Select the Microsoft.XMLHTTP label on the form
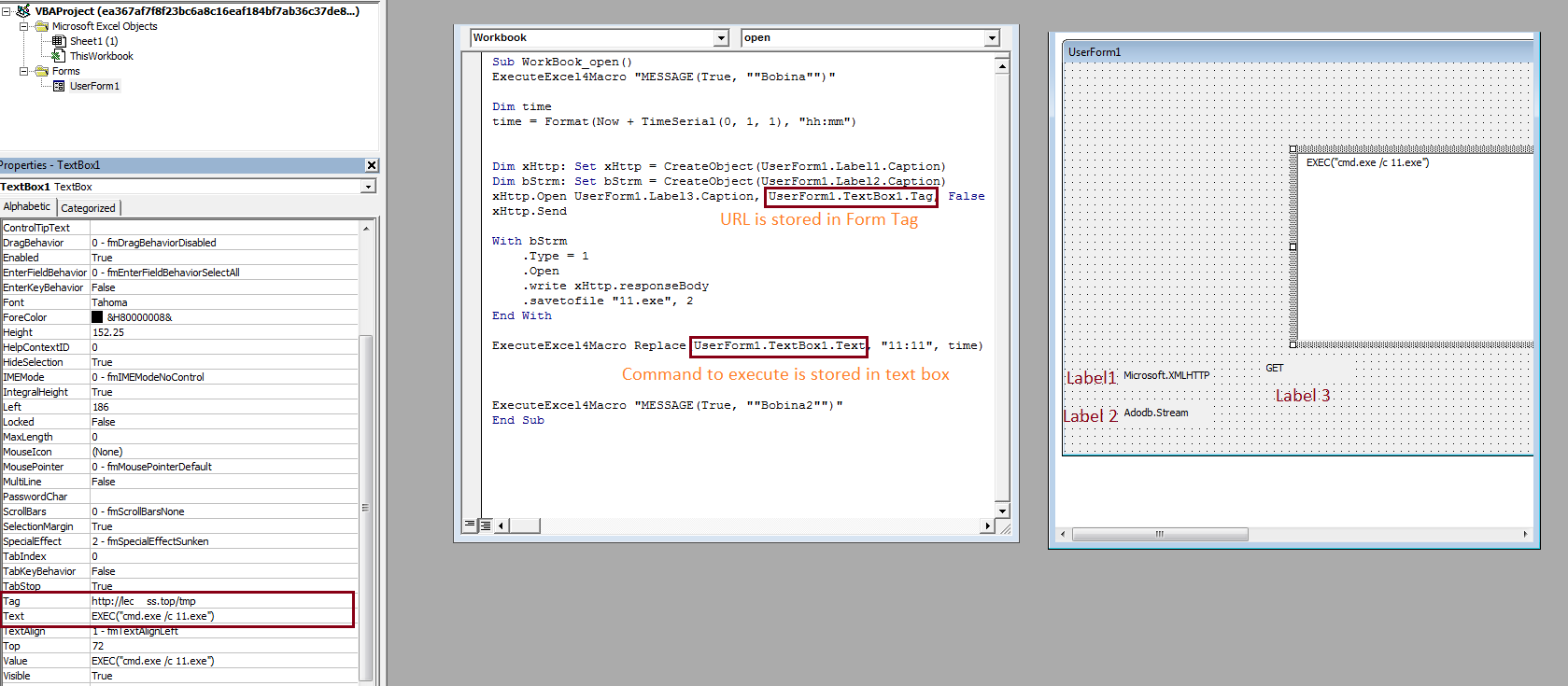Viewport: 1568px width, 686px height. click(x=1166, y=375)
